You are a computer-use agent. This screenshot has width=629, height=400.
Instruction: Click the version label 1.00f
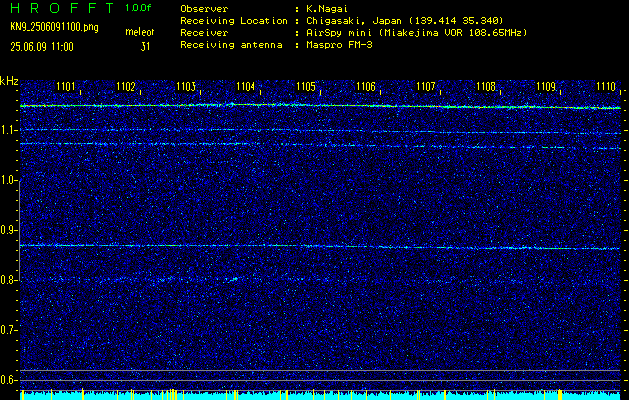138,8
